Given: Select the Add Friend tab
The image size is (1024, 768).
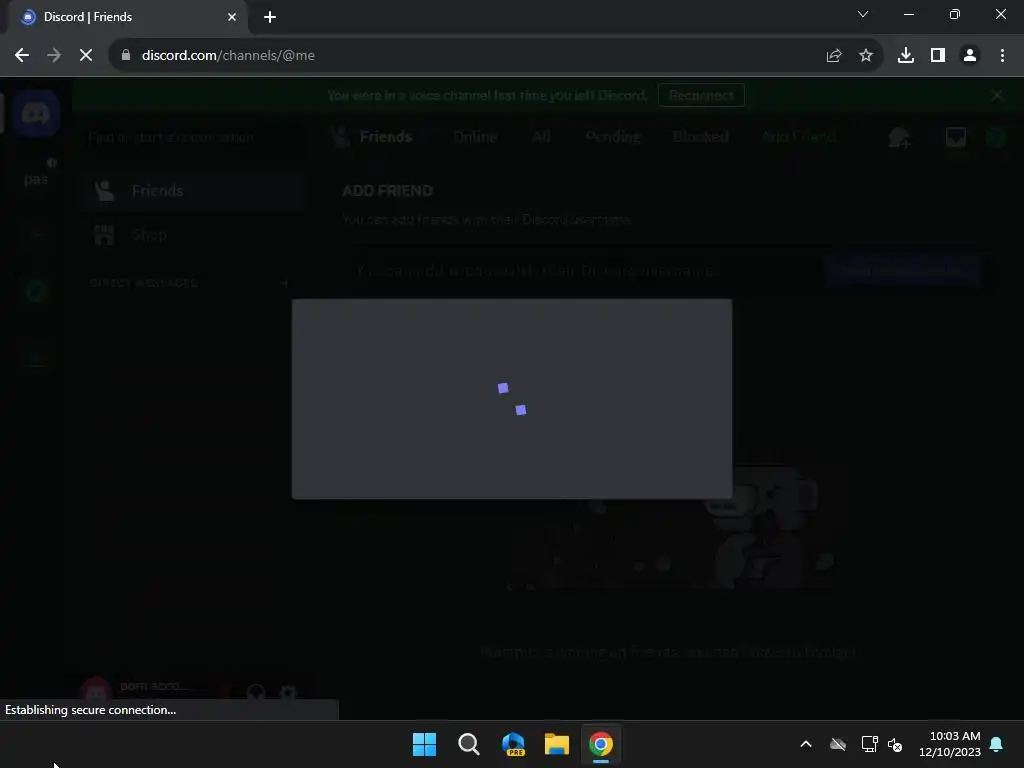Looking at the screenshot, I should click(798, 136).
